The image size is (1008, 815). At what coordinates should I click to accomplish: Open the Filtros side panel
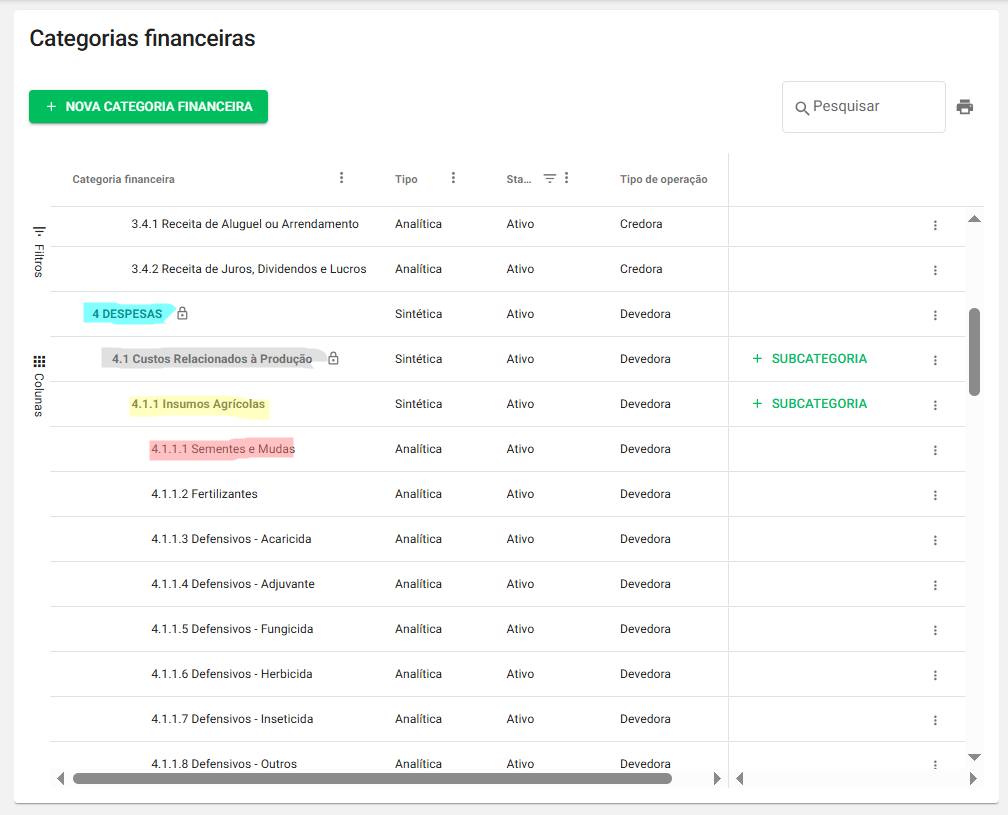(x=39, y=250)
